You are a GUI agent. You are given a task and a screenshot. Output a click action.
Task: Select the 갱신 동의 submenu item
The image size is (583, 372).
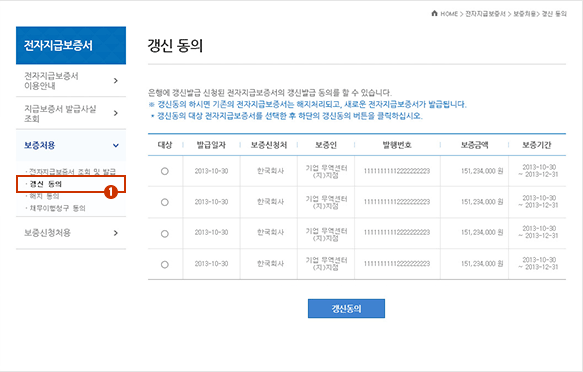pyautogui.click(x=46, y=184)
